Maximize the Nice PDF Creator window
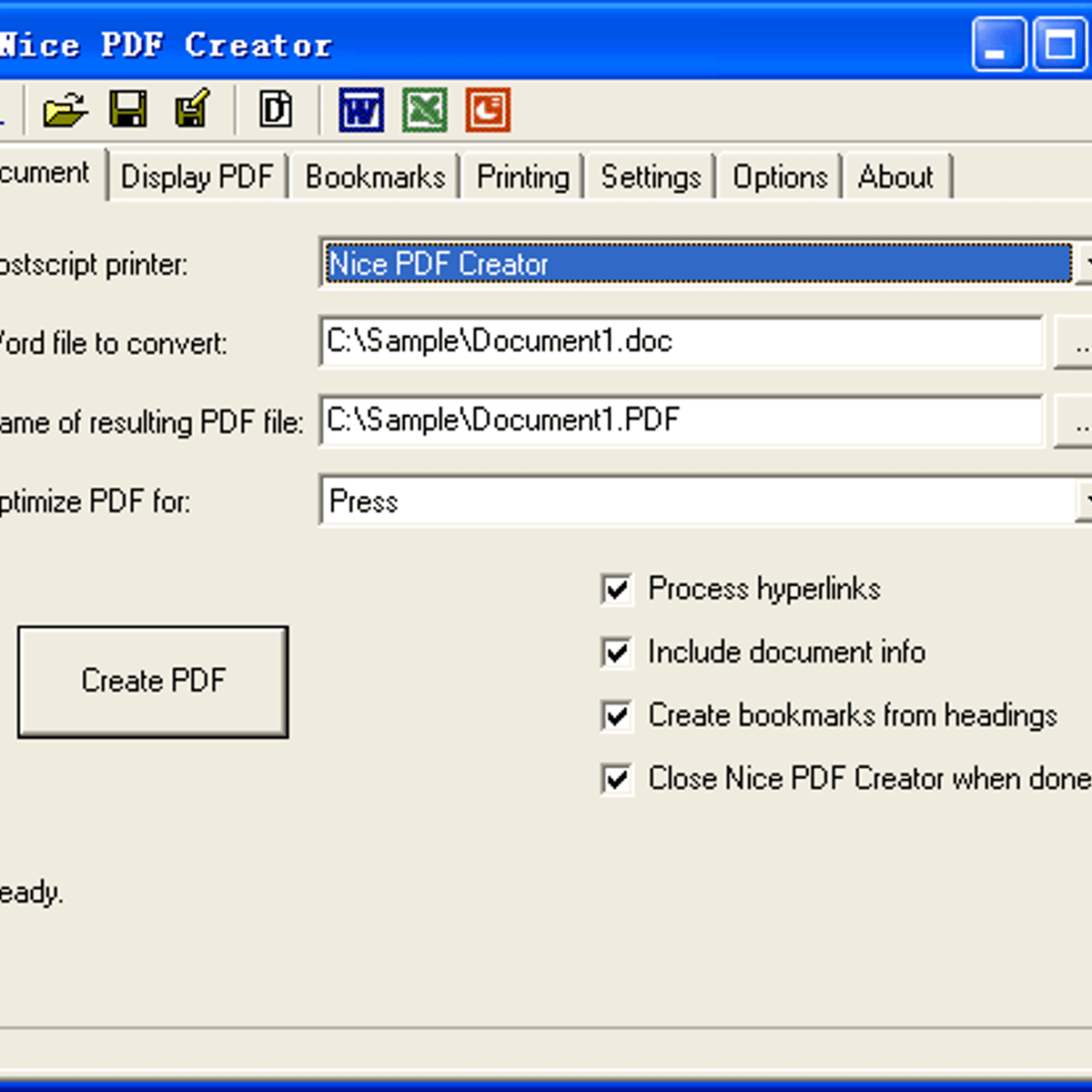 click(1060, 45)
